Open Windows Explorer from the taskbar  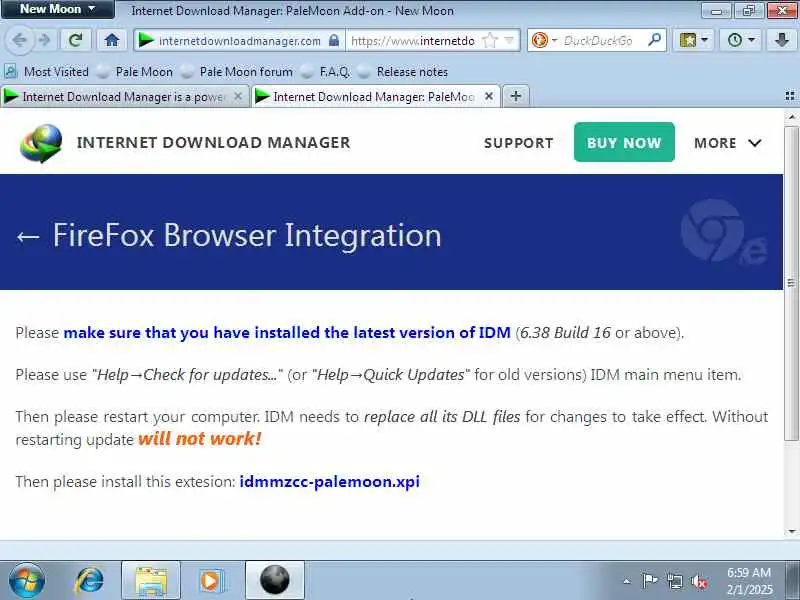[151, 580]
